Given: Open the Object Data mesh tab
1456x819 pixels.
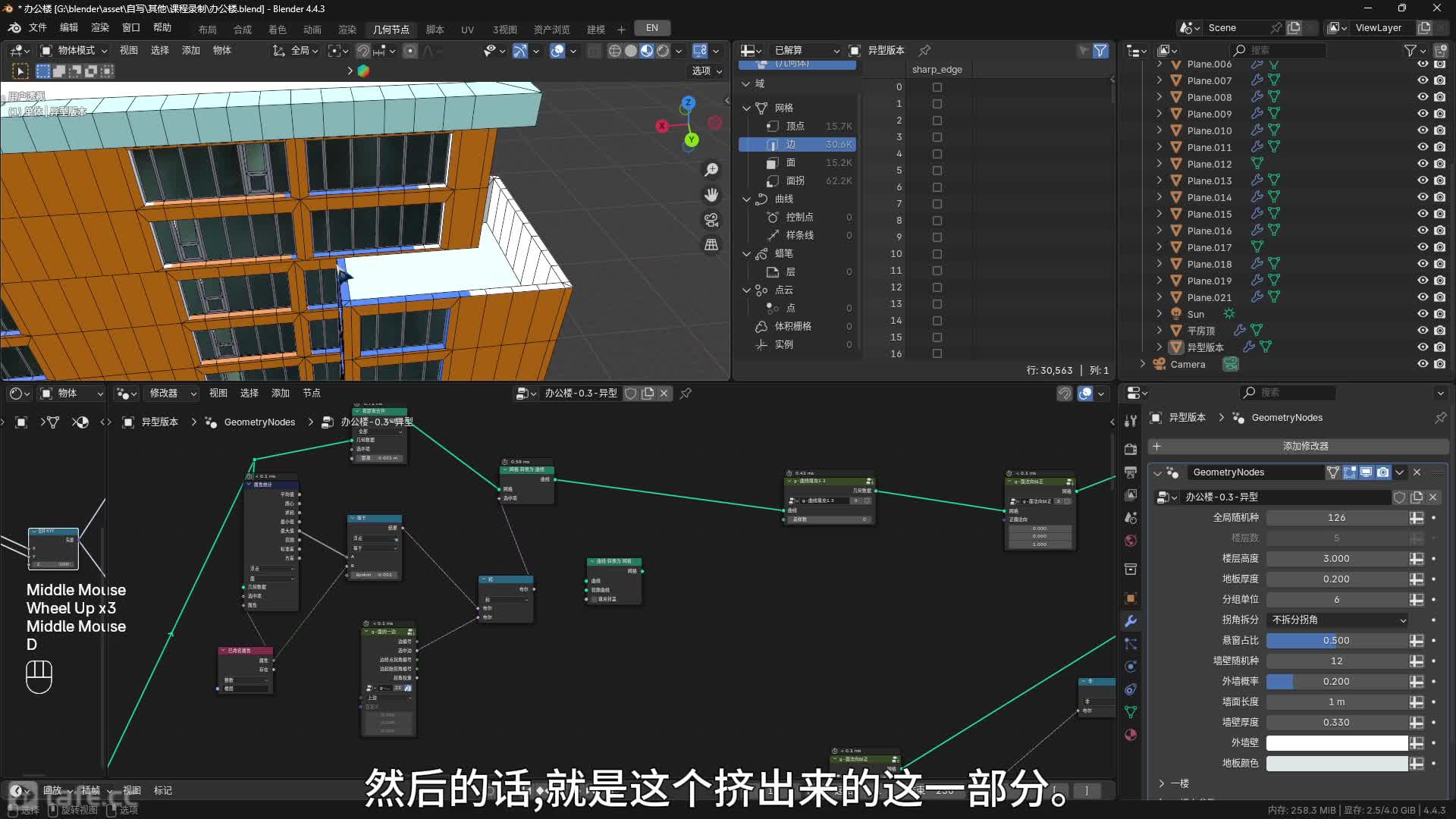Looking at the screenshot, I should click(1131, 712).
